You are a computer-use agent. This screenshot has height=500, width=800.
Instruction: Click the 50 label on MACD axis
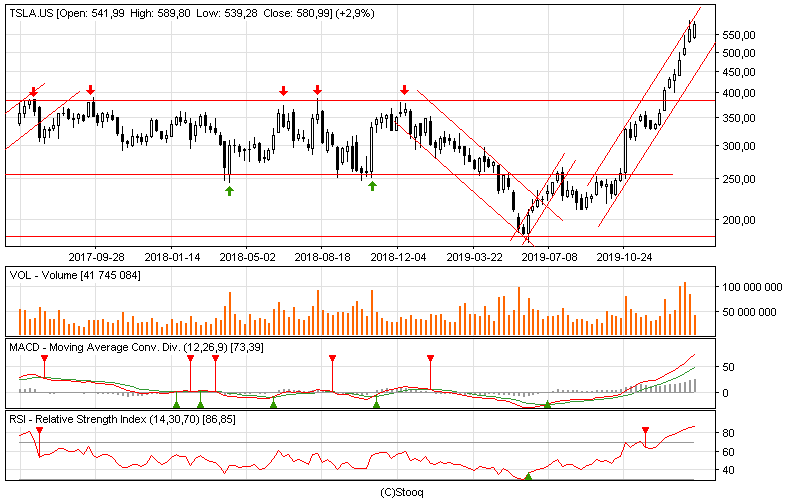click(729, 367)
